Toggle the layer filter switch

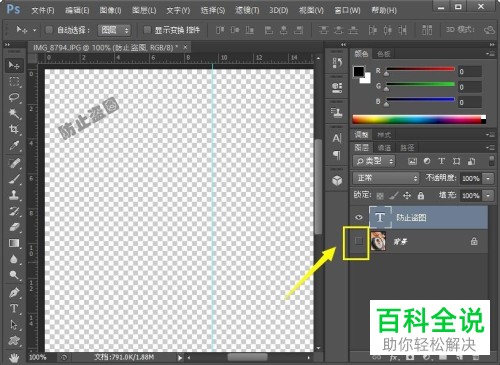click(492, 161)
